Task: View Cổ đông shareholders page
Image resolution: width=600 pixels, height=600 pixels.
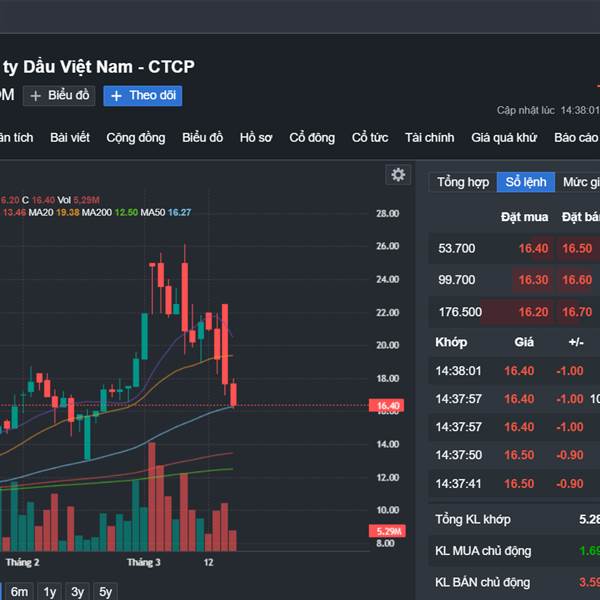Action: point(312,137)
